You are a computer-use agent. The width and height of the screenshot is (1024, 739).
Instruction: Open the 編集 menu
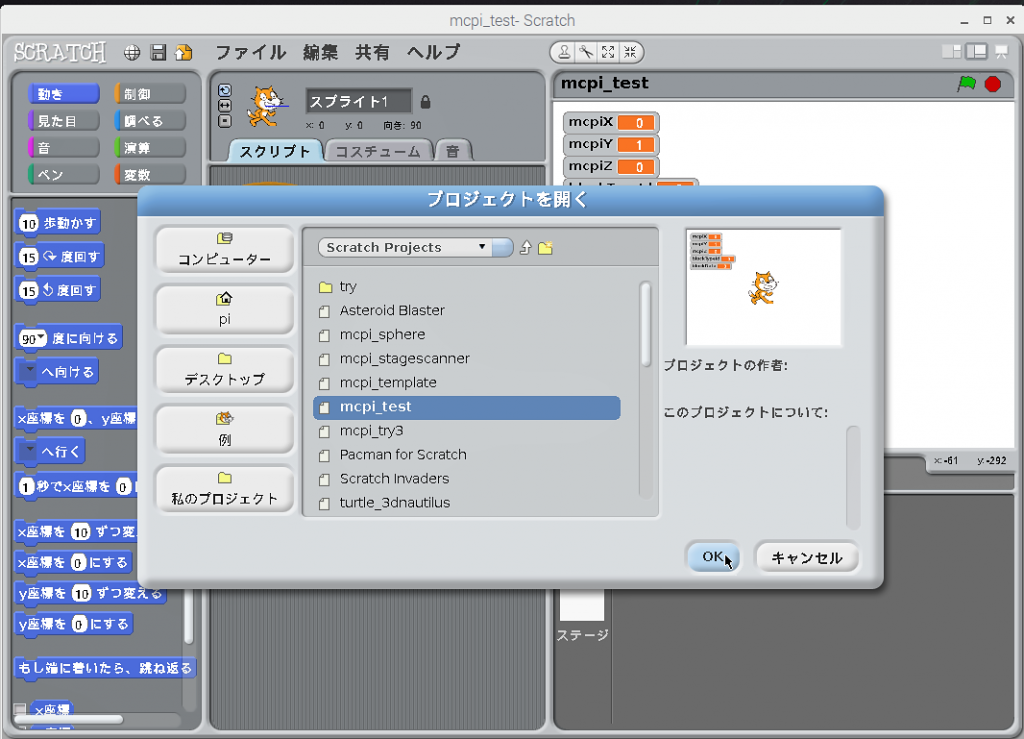(x=320, y=52)
